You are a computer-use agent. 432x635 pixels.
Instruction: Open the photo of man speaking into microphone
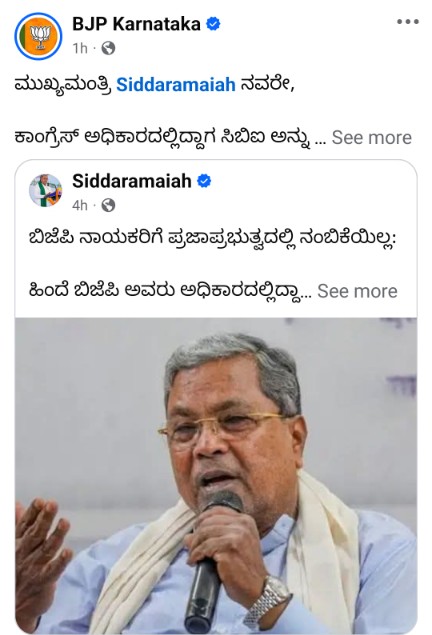pos(216,475)
